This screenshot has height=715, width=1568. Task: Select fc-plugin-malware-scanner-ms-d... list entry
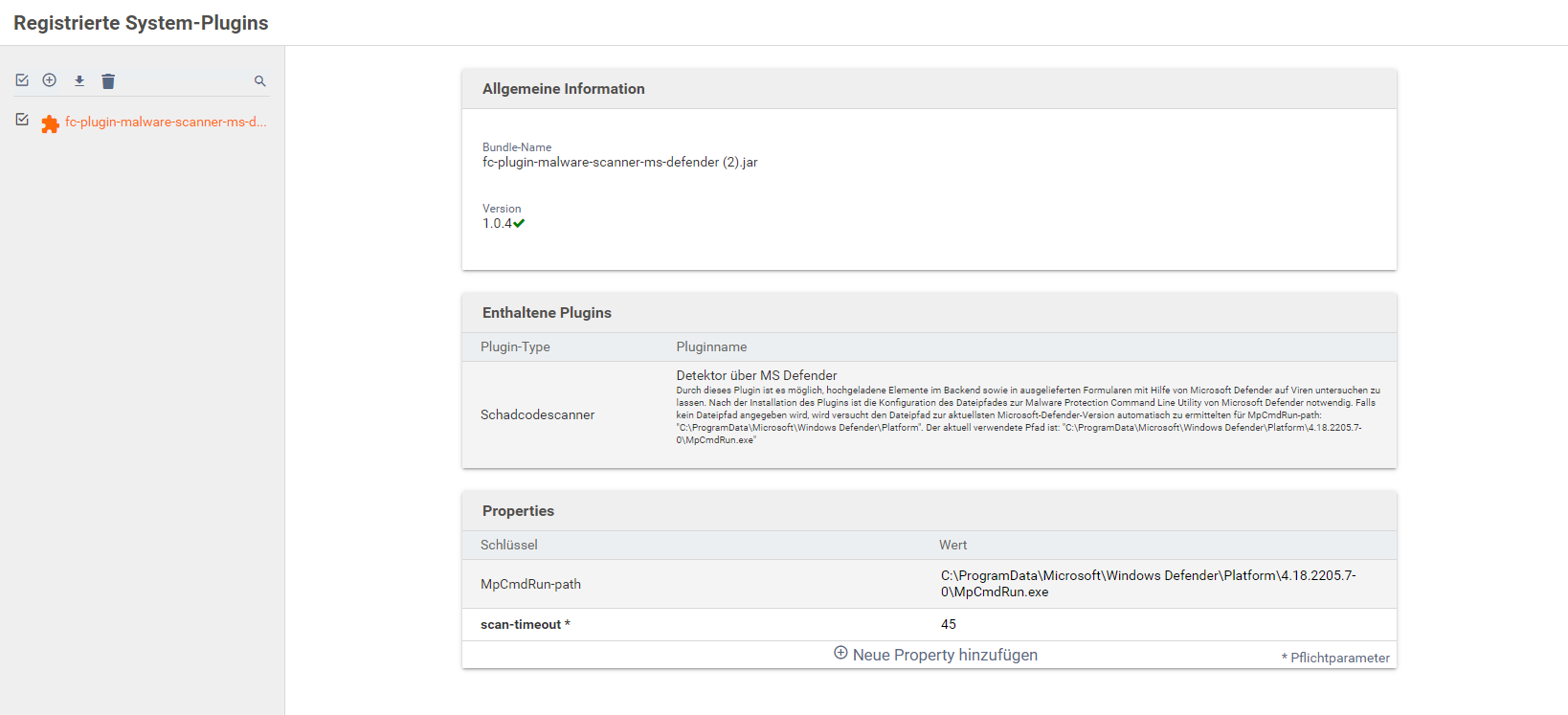(x=166, y=123)
